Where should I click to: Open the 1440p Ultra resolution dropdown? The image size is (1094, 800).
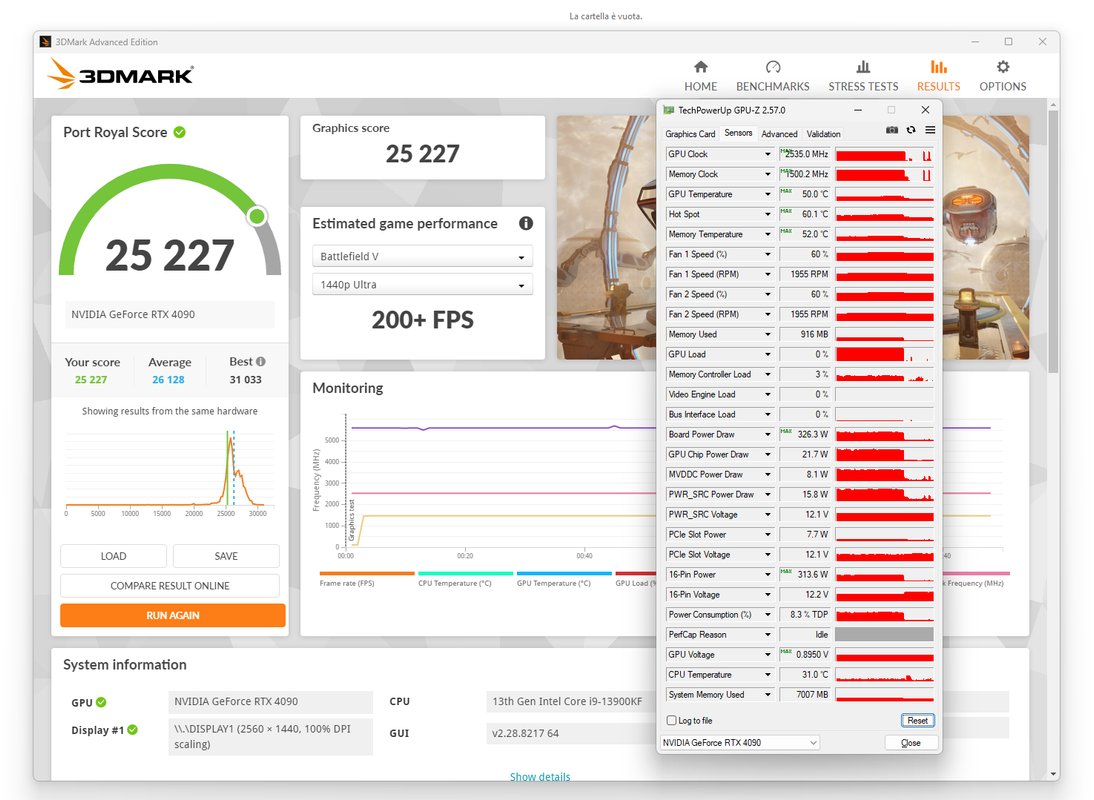(422, 285)
